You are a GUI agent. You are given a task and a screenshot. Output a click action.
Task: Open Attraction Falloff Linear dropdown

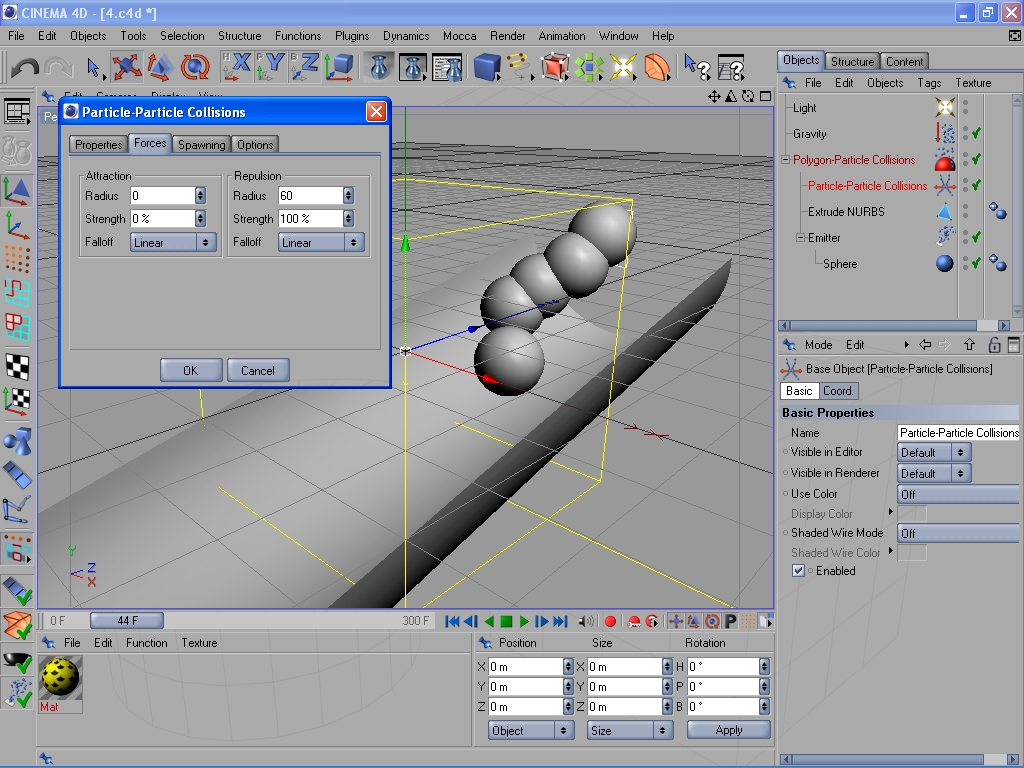[173, 242]
